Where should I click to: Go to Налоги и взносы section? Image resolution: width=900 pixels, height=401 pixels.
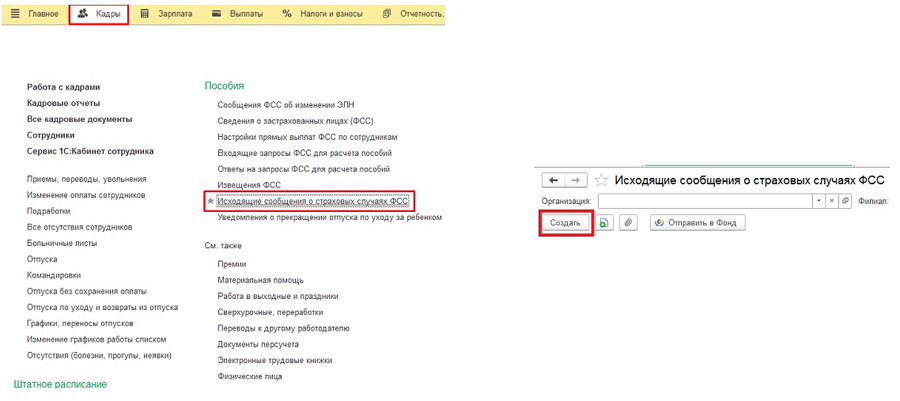pyautogui.click(x=320, y=14)
